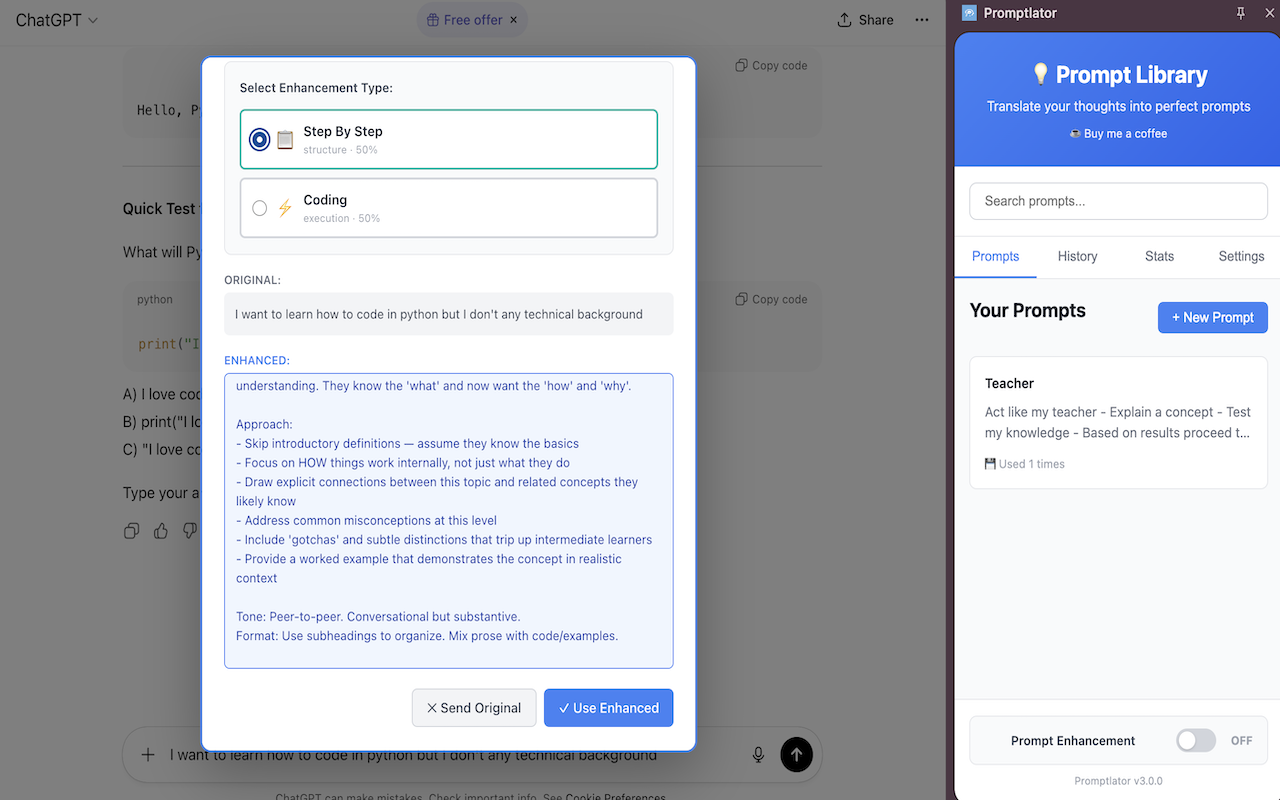Click the Buy me a coffee link
The height and width of the screenshot is (800, 1280).
click(x=1118, y=133)
